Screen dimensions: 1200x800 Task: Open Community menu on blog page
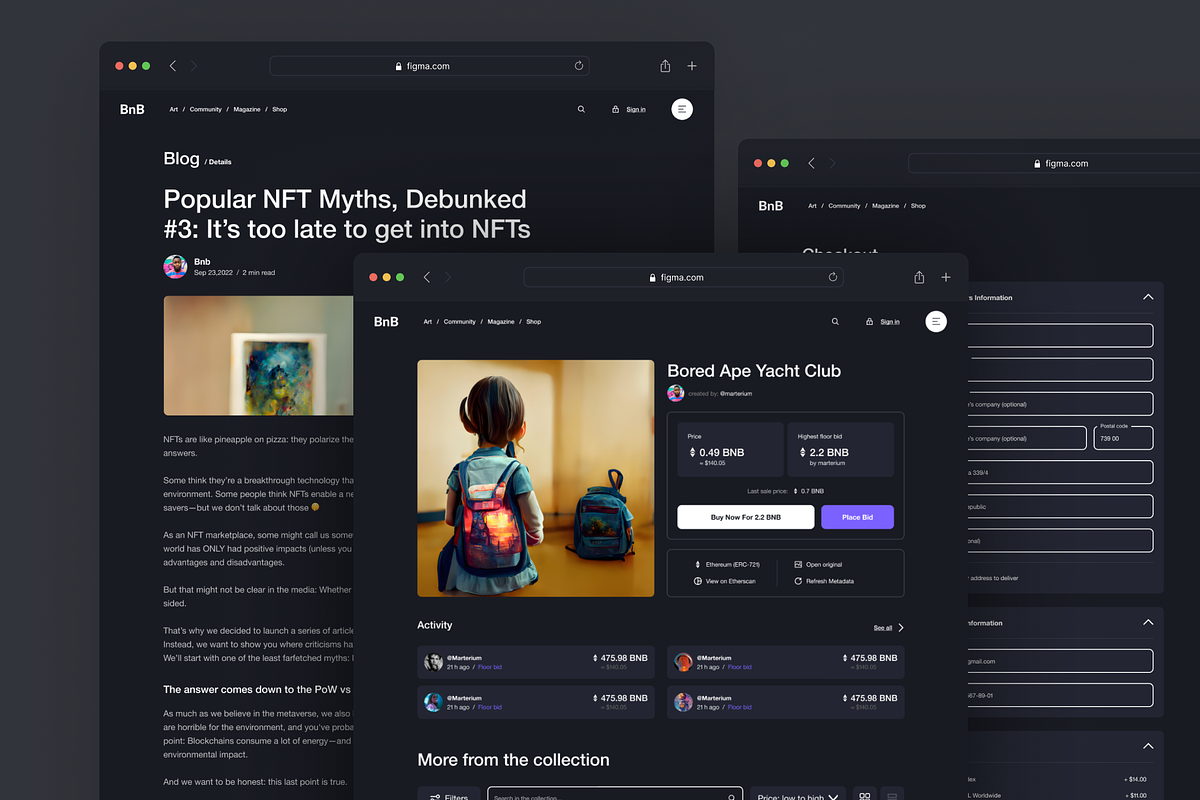(x=206, y=109)
